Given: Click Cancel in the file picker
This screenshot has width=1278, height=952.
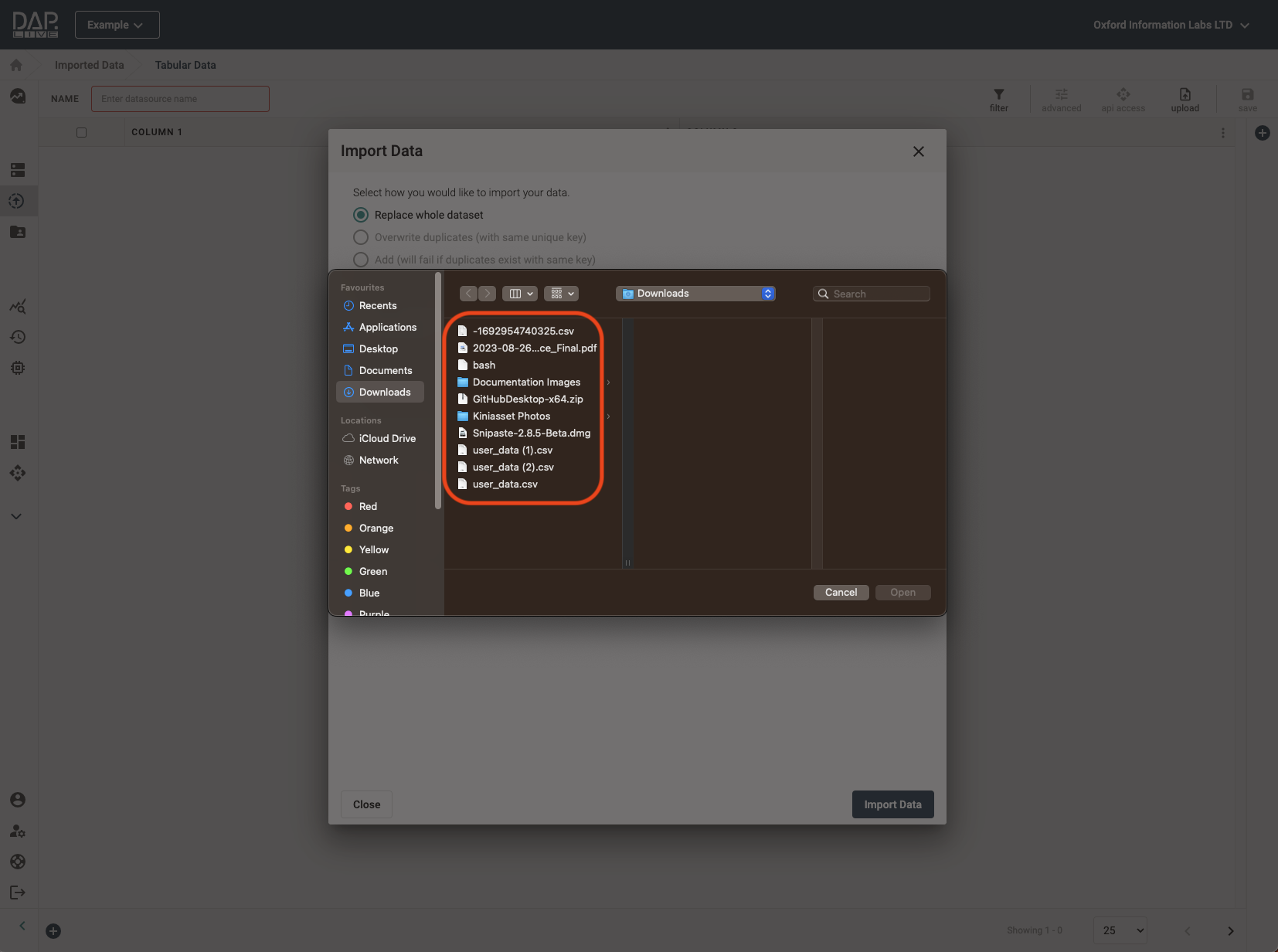Looking at the screenshot, I should (841, 593).
